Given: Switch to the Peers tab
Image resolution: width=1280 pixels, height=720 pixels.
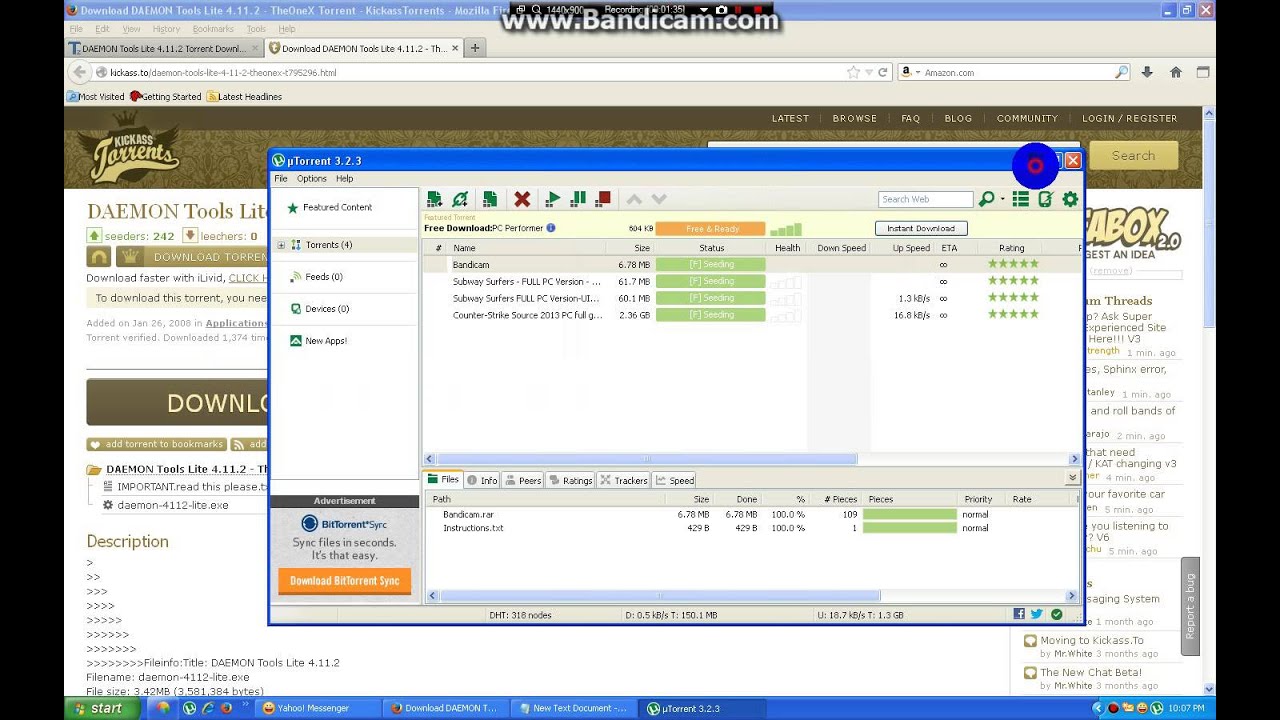Looking at the screenshot, I should coord(523,480).
